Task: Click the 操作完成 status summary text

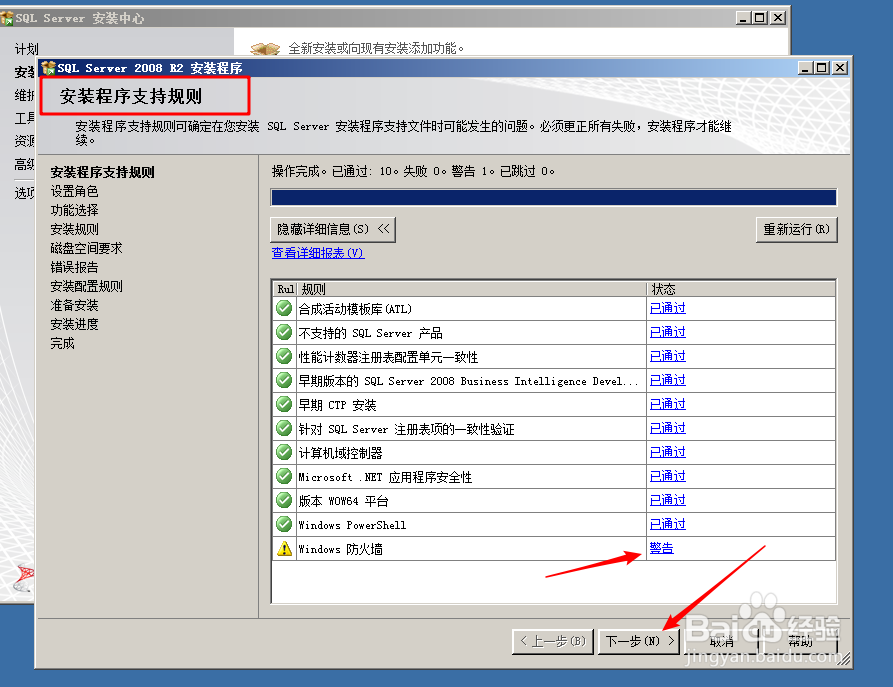Action: click(x=413, y=171)
